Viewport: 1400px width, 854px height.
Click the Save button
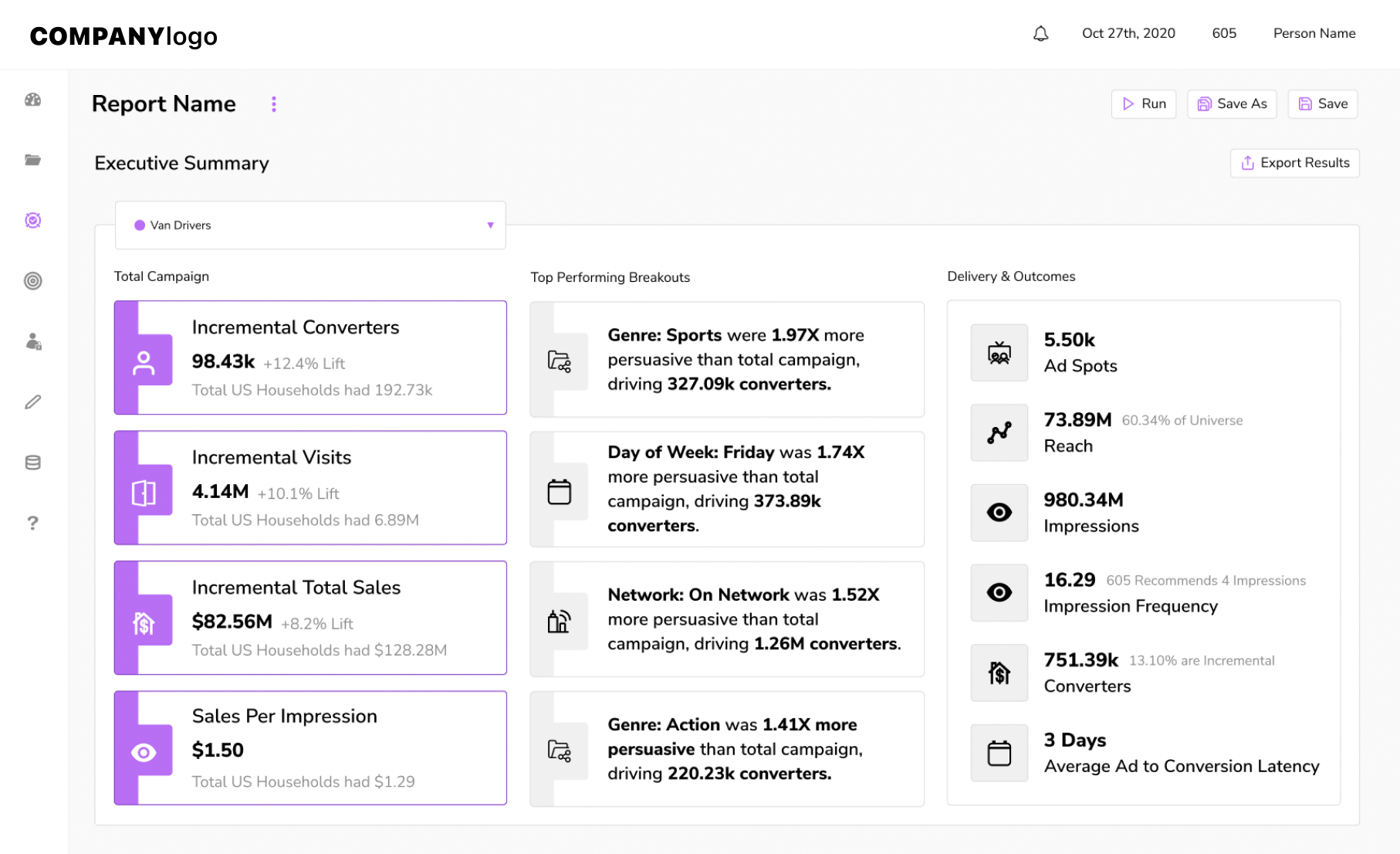pos(1323,104)
